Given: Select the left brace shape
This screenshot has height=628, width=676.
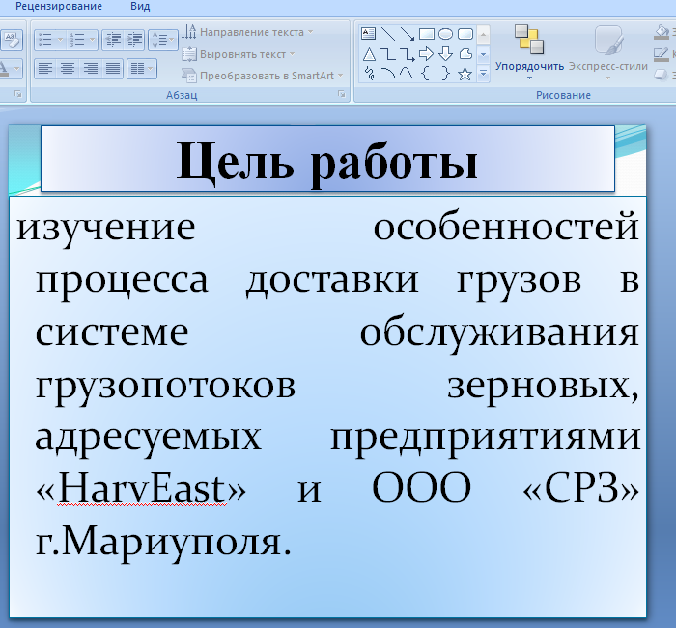Looking at the screenshot, I should coord(426,74).
